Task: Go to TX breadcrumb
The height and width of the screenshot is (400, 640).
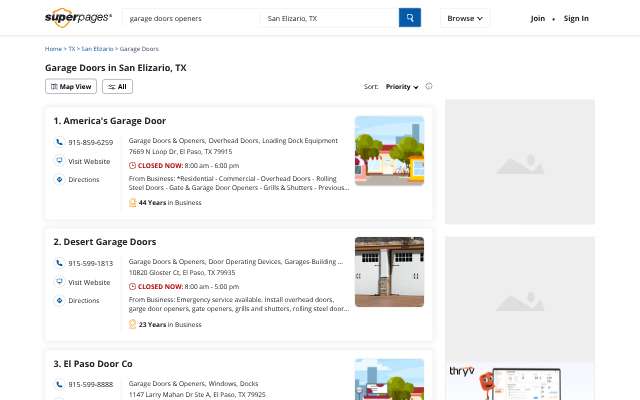Action: [x=72, y=49]
